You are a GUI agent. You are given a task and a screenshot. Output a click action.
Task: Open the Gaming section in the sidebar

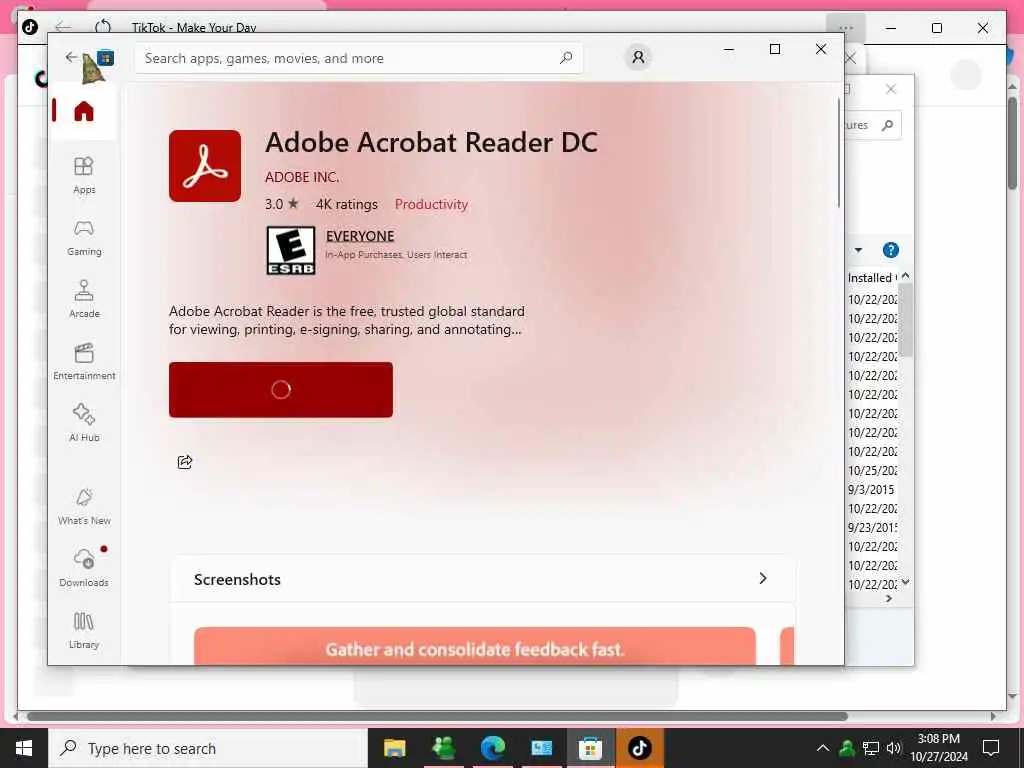(84, 238)
